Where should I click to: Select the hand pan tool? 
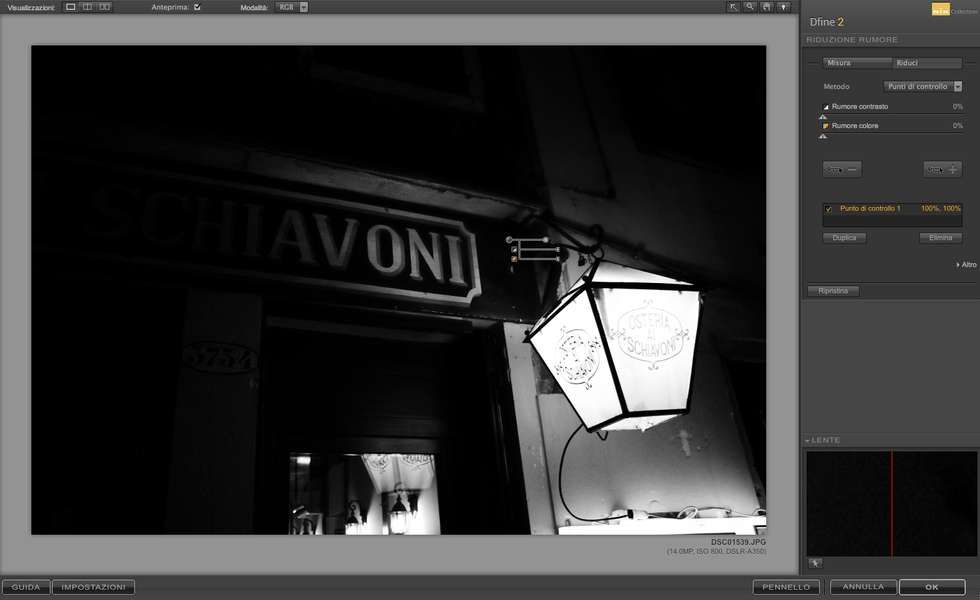(x=766, y=7)
